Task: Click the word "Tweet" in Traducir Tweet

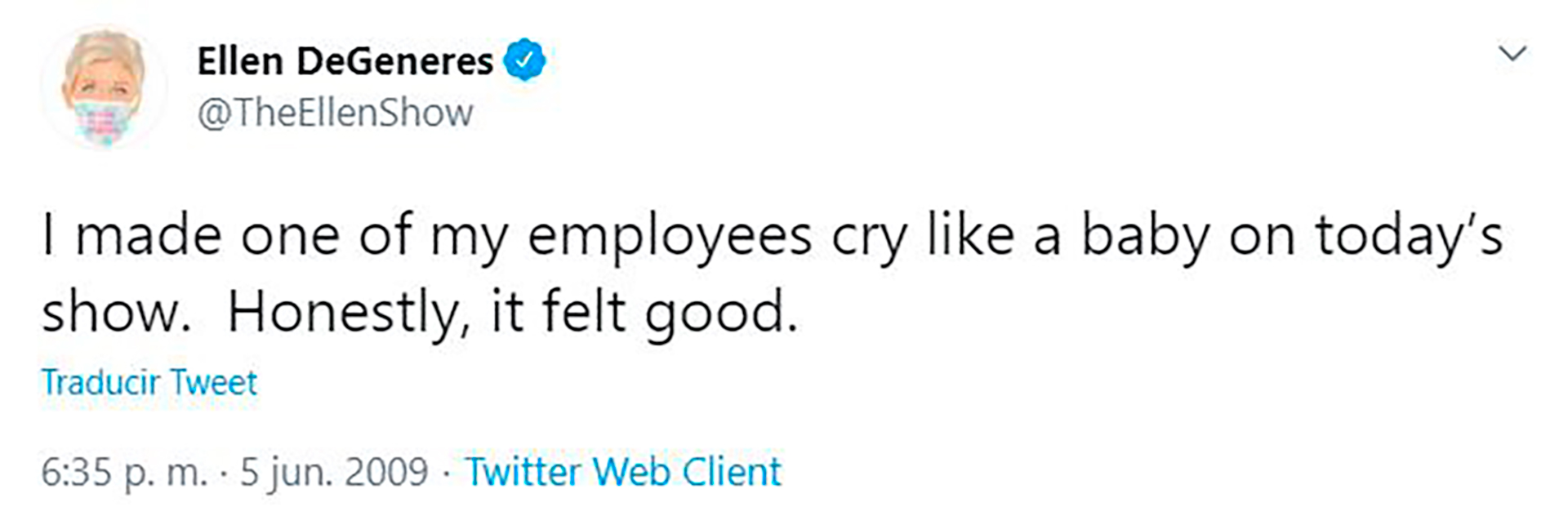Action: pyautogui.click(x=213, y=382)
